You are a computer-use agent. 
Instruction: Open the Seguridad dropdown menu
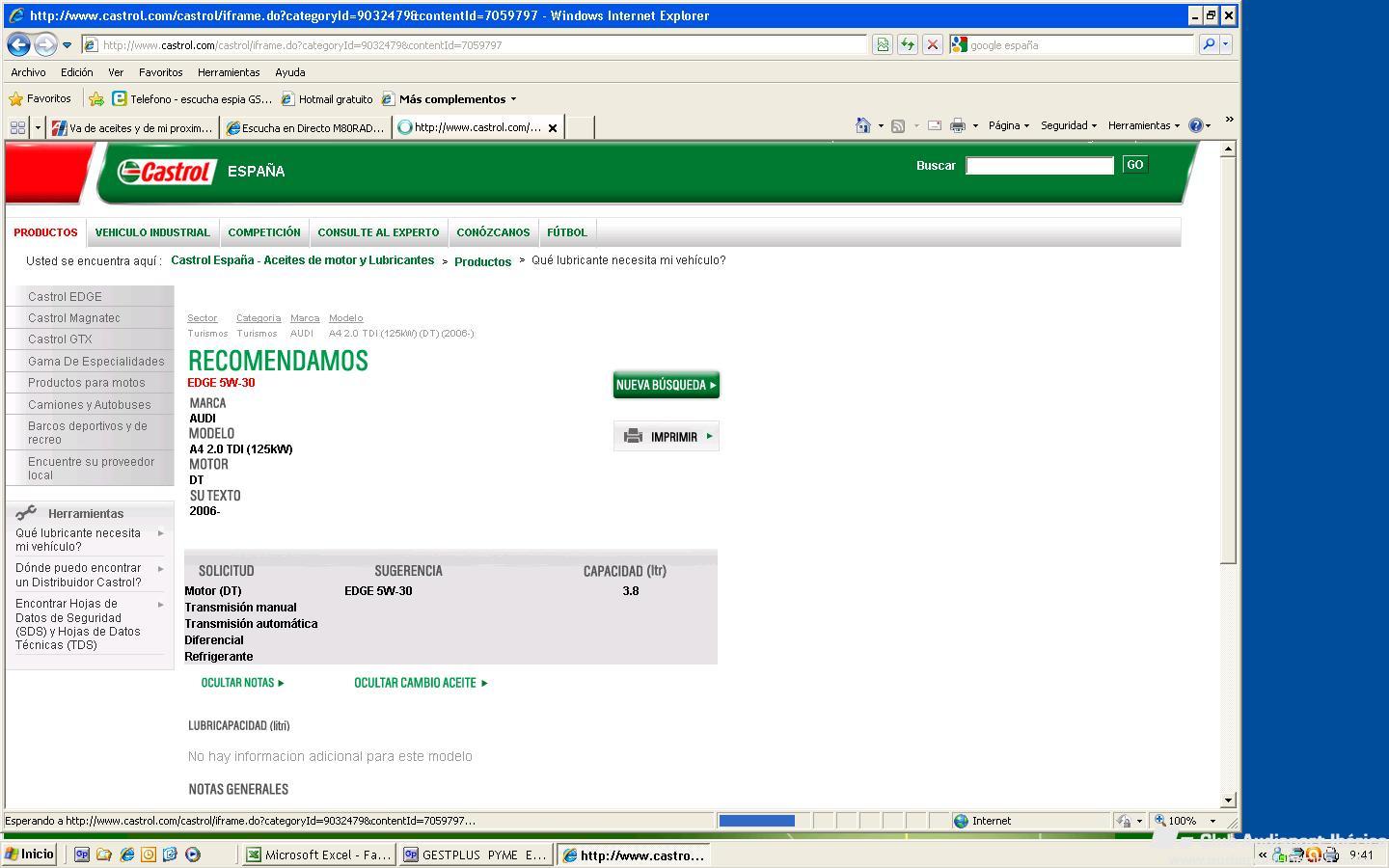(1069, 125)
